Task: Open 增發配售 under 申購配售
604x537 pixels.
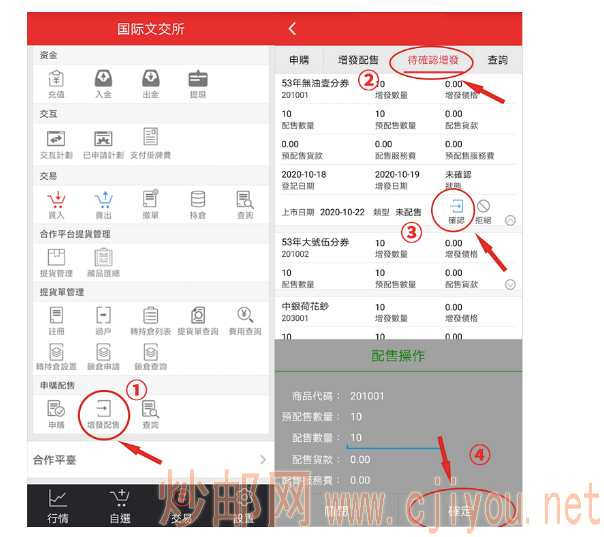Action: (x=103, y=411)
